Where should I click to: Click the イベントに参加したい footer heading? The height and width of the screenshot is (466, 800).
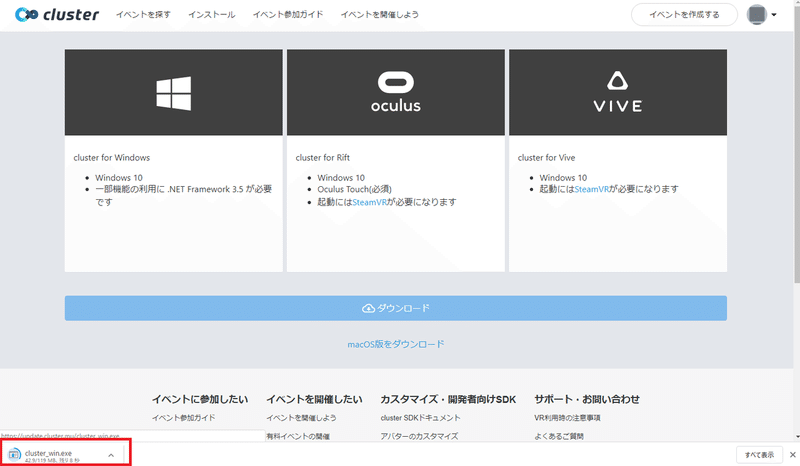click(200, 399)
